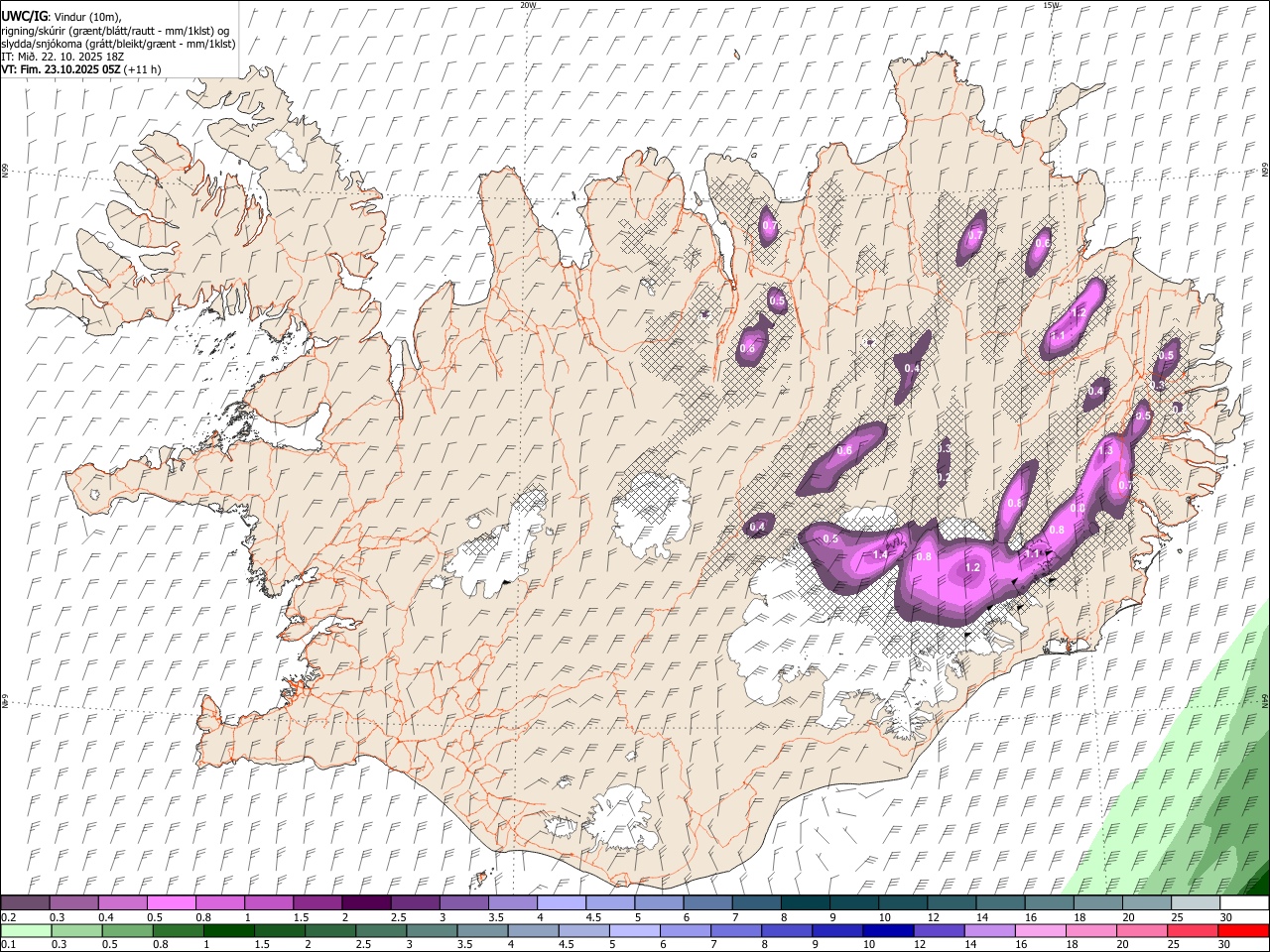The height and width of the screenshot is (952, 1270).
Task: Click the "1.3" snowfall value on the map
Action: [1106, 450]
